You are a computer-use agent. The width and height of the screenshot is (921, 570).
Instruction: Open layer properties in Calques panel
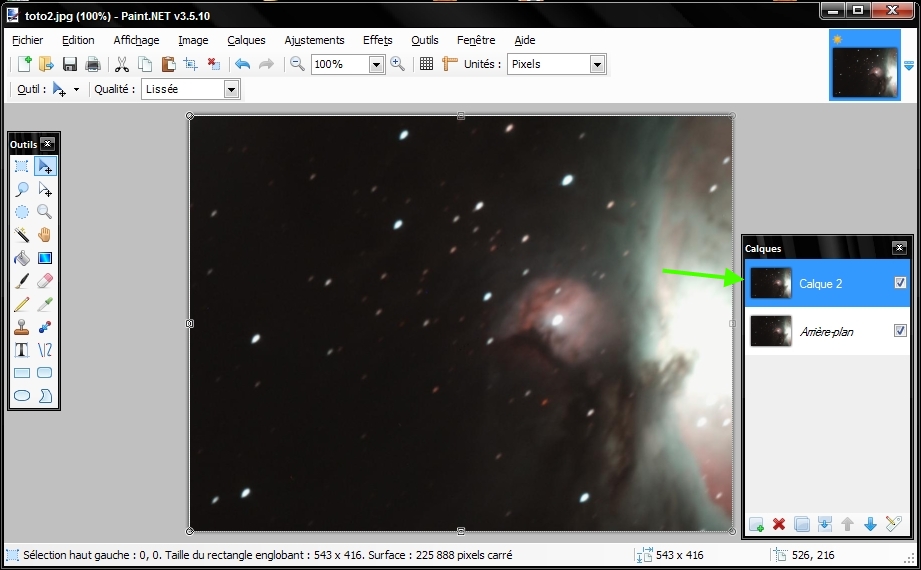point(893,524)
